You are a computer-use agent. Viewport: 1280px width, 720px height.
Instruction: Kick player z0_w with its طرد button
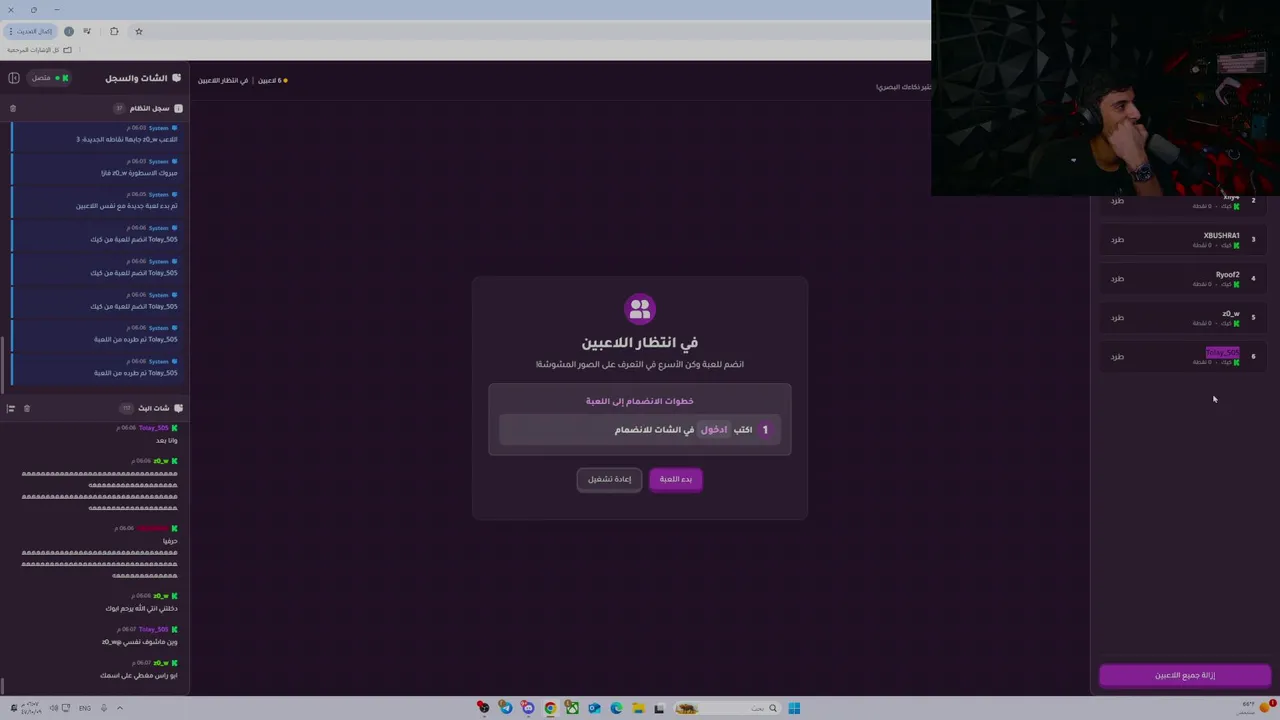(1117, 318)
